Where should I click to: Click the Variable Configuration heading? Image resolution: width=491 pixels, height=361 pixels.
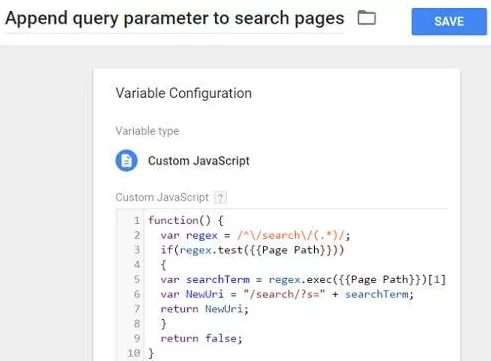coord(183,93)
